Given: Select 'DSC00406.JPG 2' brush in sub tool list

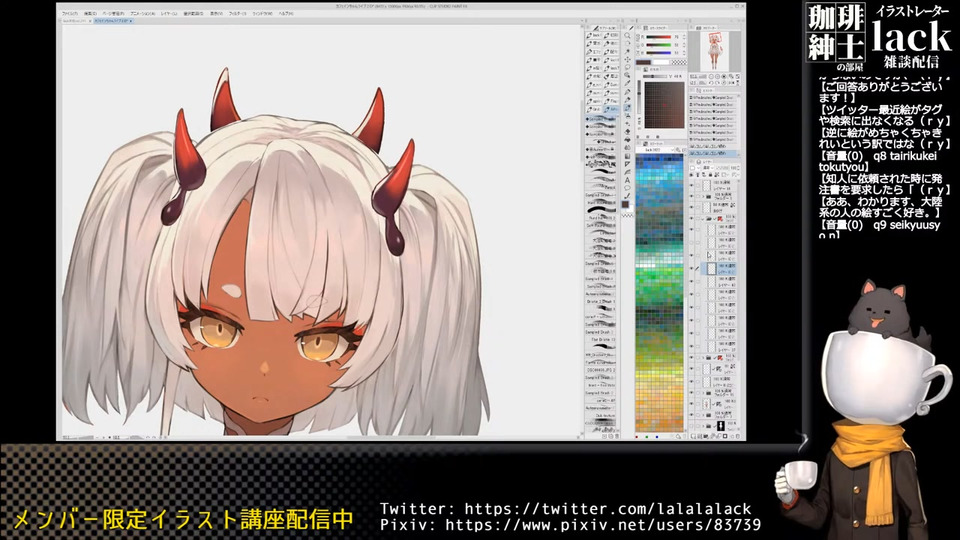Looking at the screenshot, I should 600,370.
